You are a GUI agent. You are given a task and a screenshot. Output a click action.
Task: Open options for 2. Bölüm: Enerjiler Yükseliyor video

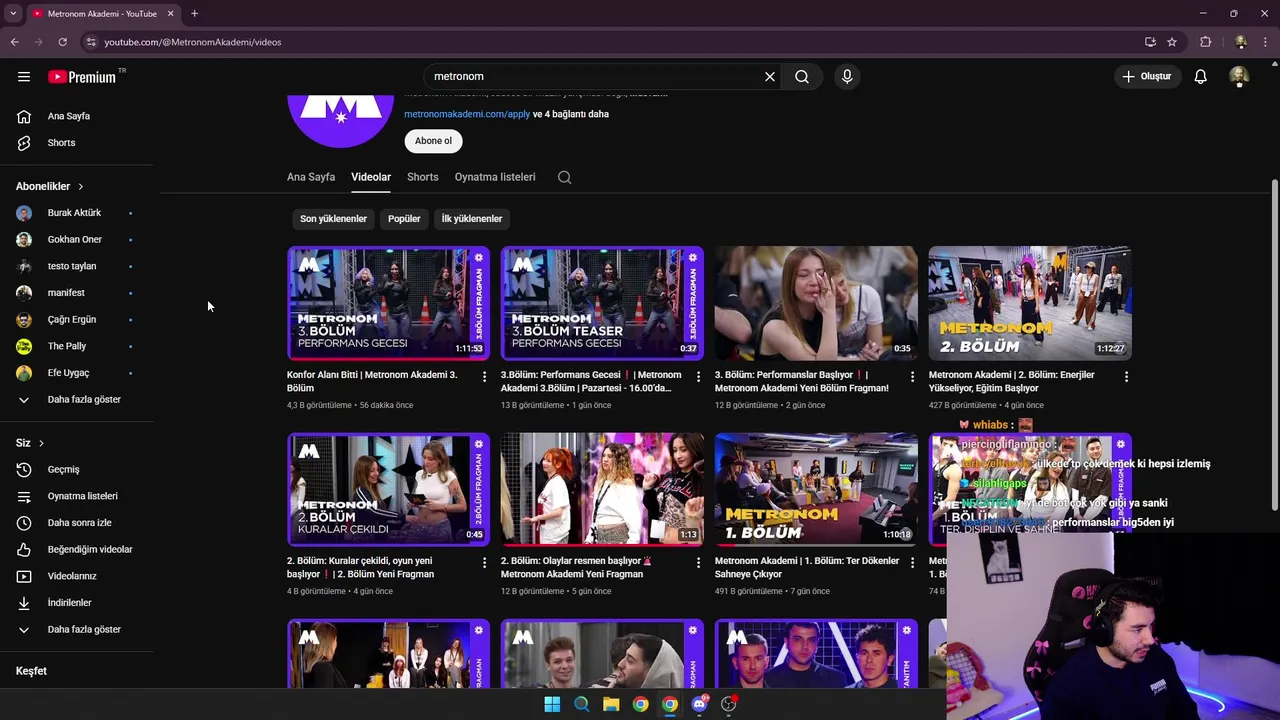1126,377
